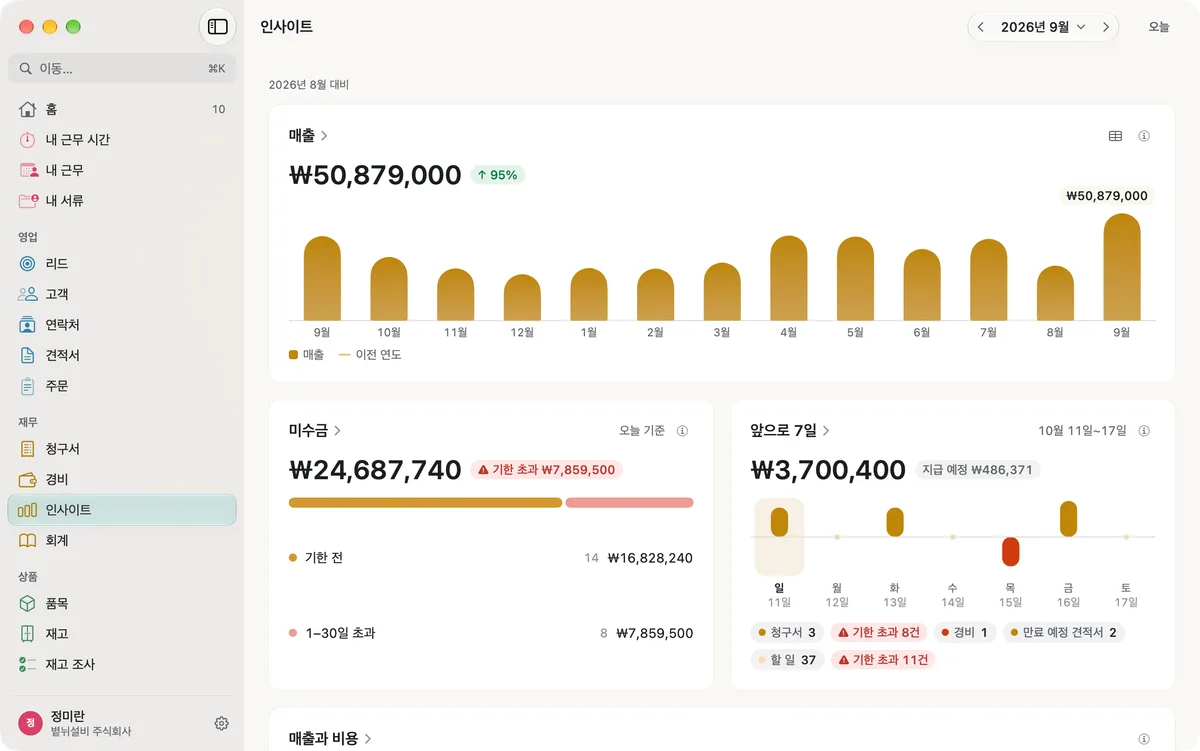Switch 매출 card to table view
The height and width of the screenshot is (751, 1200).
[x=1116, y=136]
